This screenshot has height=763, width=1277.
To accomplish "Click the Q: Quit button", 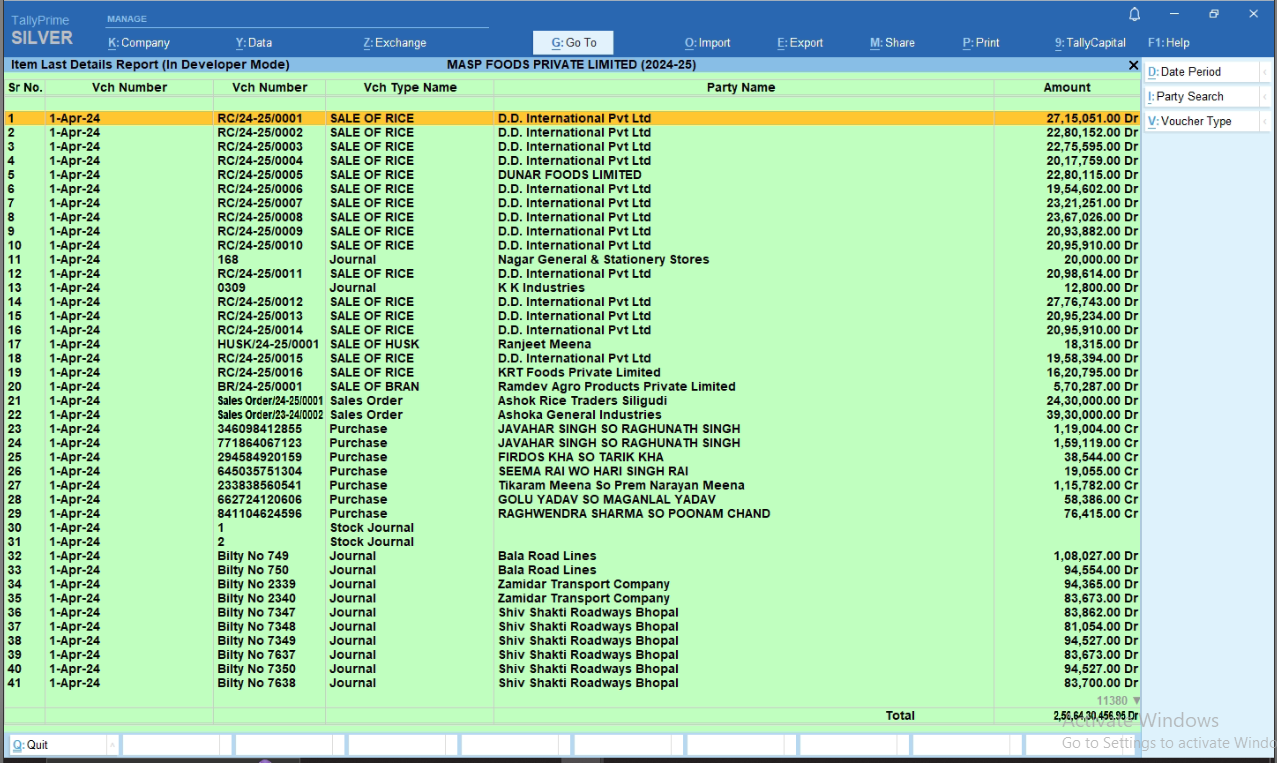I will point(56,745).
